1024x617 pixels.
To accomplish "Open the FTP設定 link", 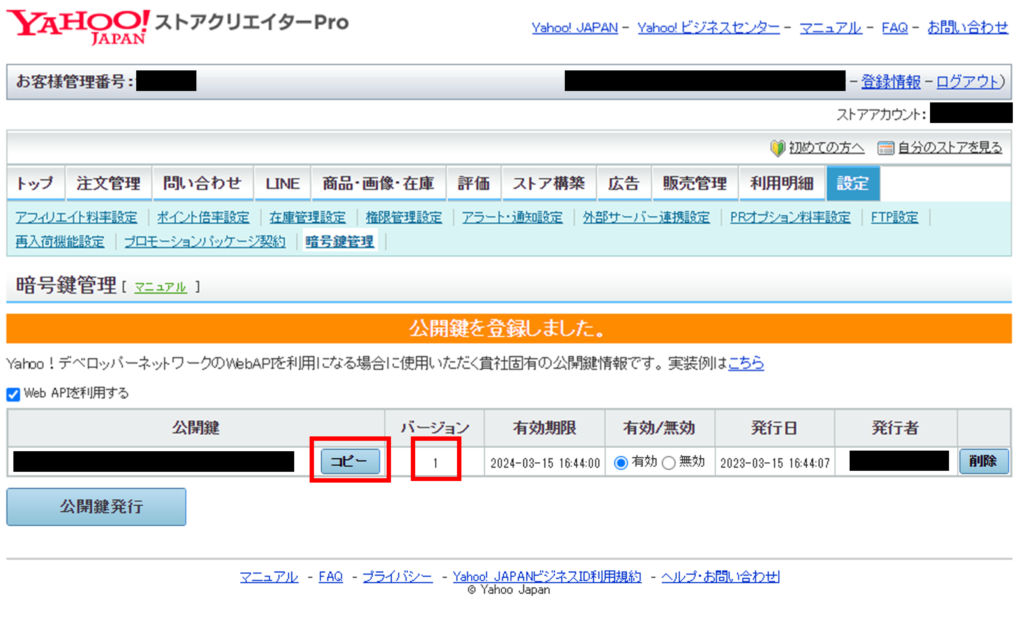I will click(894, 217).
